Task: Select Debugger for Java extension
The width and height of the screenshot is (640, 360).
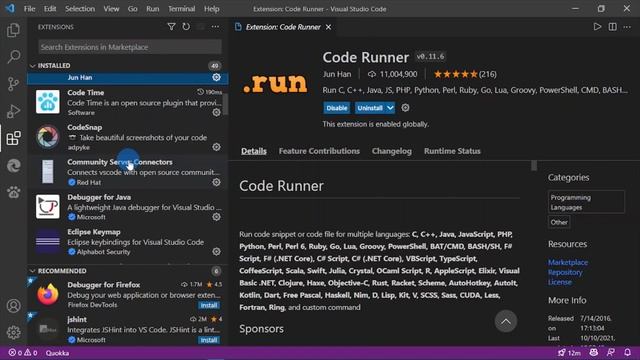Action: [x=127, y=207]
